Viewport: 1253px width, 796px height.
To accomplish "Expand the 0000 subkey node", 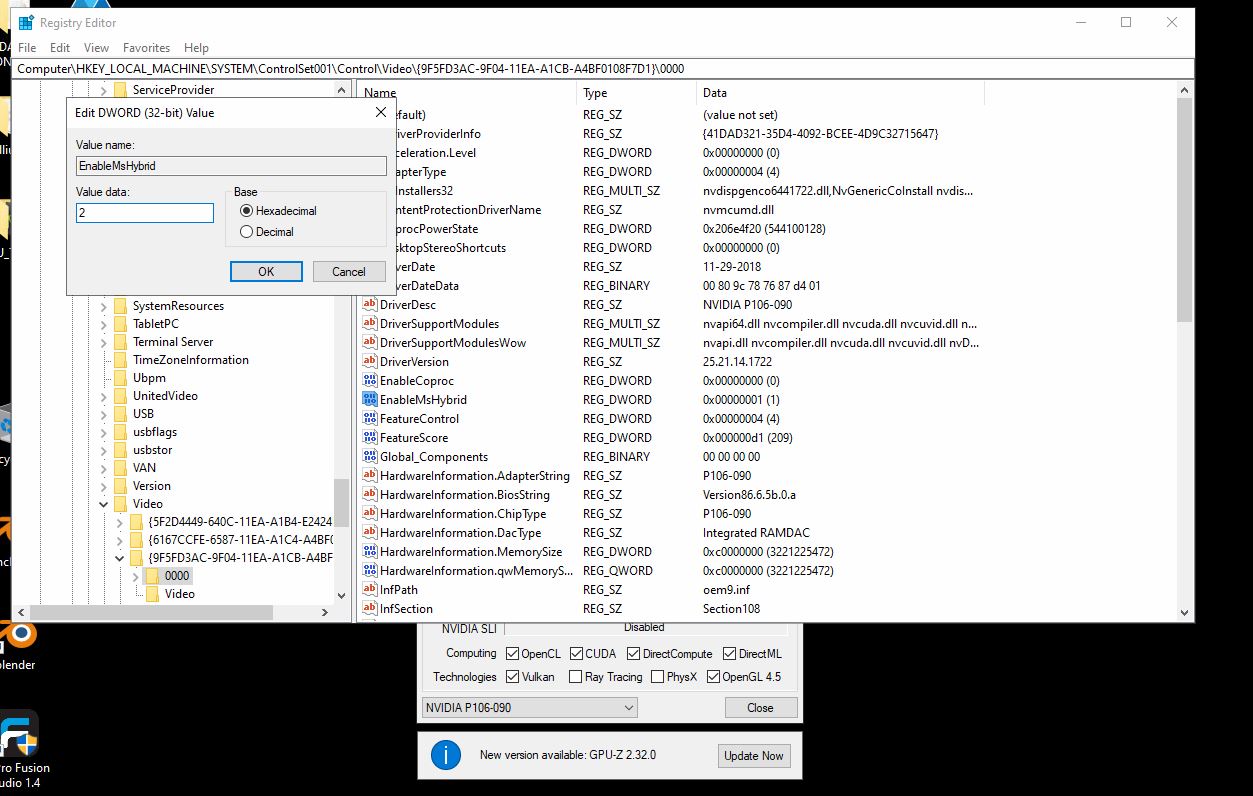I will point(136,576).
